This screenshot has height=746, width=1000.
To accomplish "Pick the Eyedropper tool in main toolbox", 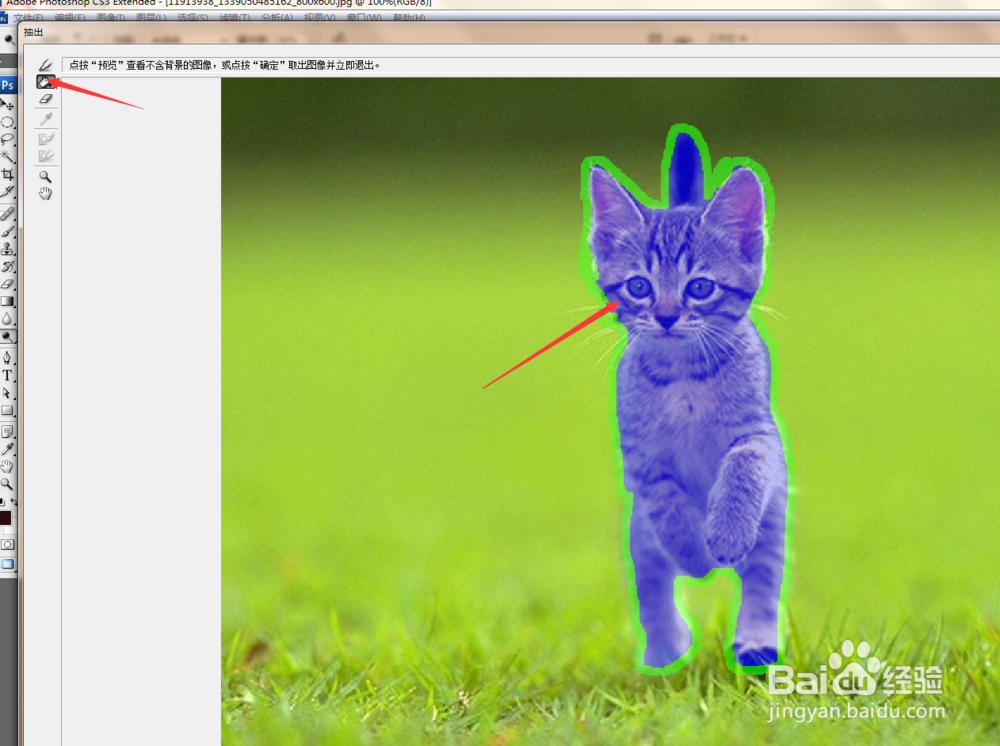I will (8, 449).
